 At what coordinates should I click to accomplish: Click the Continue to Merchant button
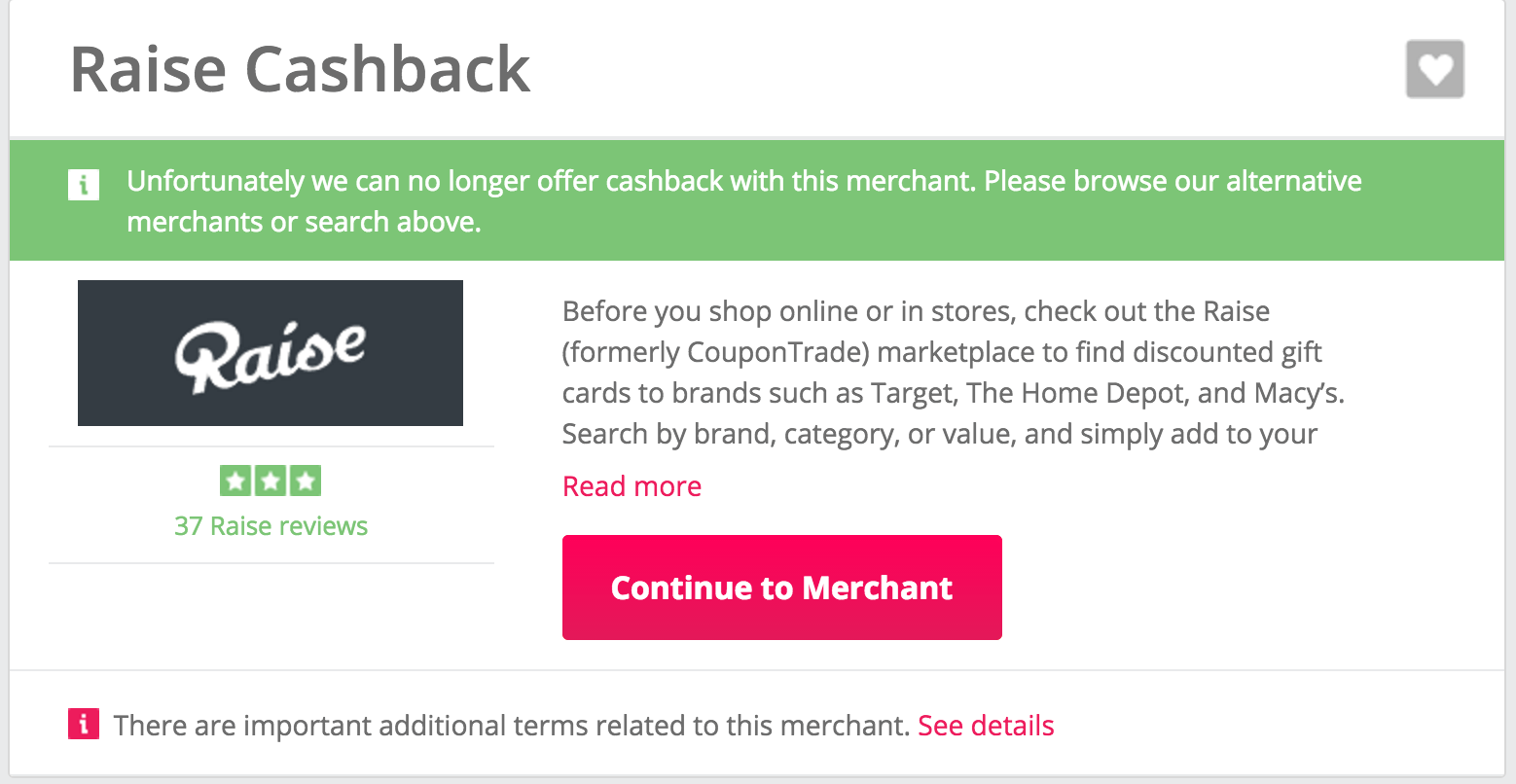782,588
